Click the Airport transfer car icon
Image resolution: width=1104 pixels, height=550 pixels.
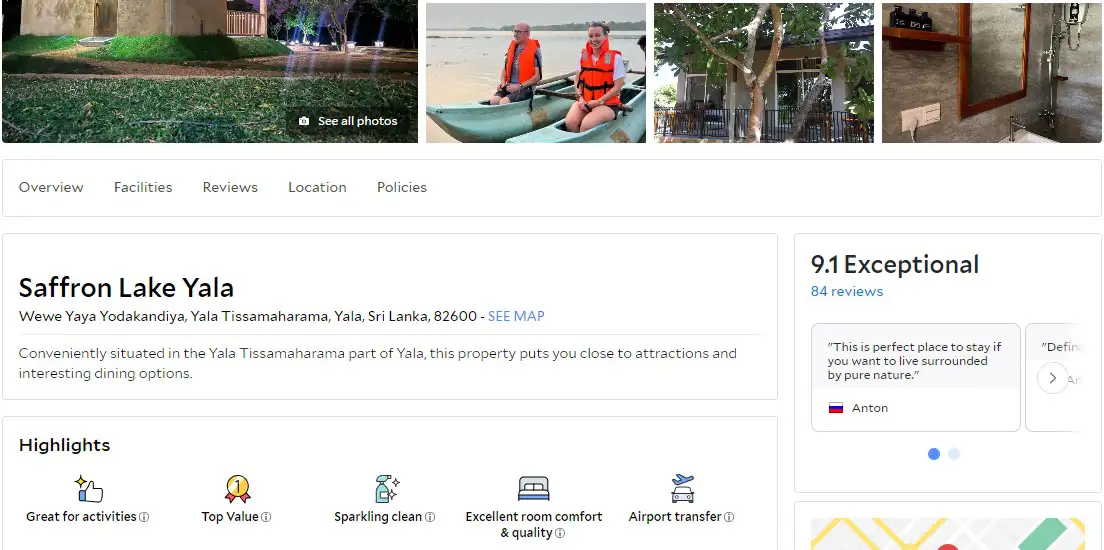[x=683, y=489]
